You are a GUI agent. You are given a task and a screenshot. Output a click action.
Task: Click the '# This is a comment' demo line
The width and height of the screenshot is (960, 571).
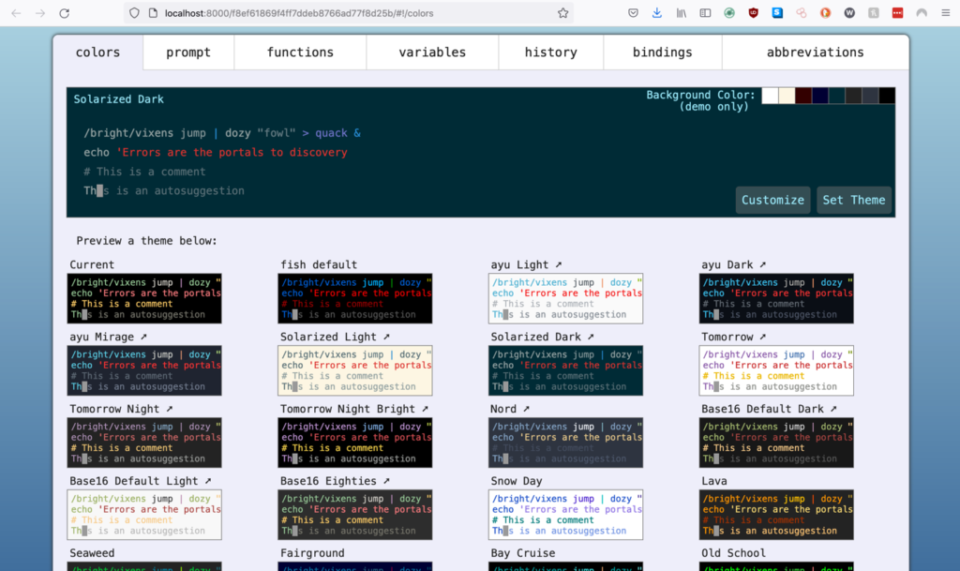[x=144, y=172]
